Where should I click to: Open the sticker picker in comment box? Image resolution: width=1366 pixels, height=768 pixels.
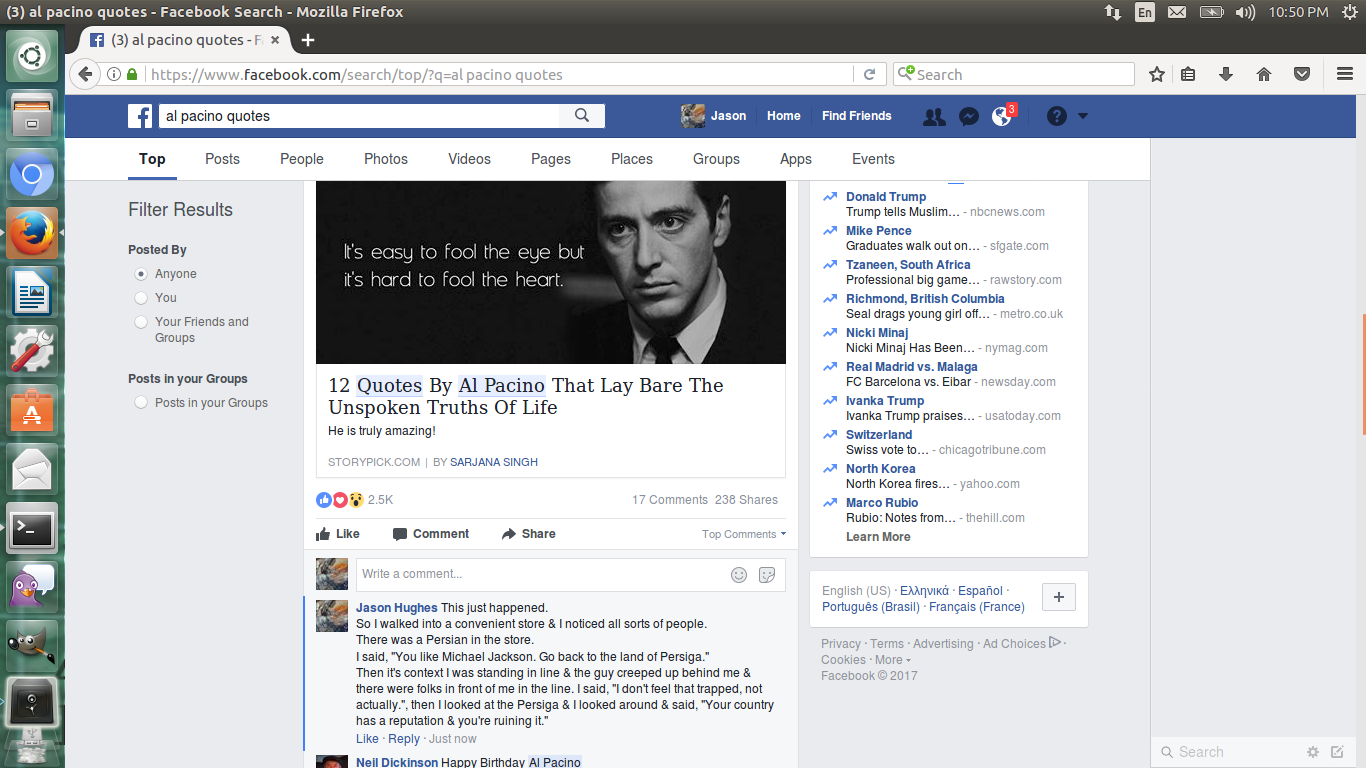point(767,574)
